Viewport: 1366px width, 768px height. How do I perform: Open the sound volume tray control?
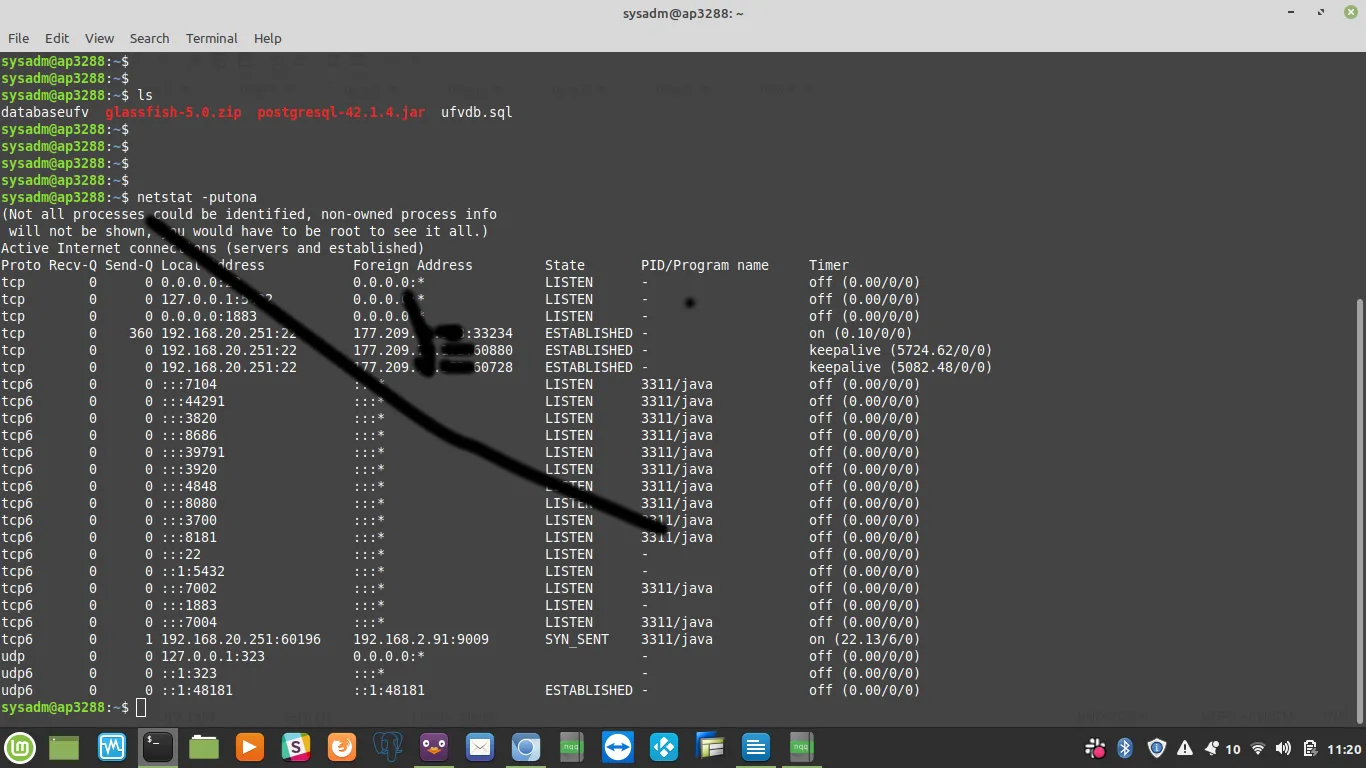pyautogui.click(x=1283, y=748)
